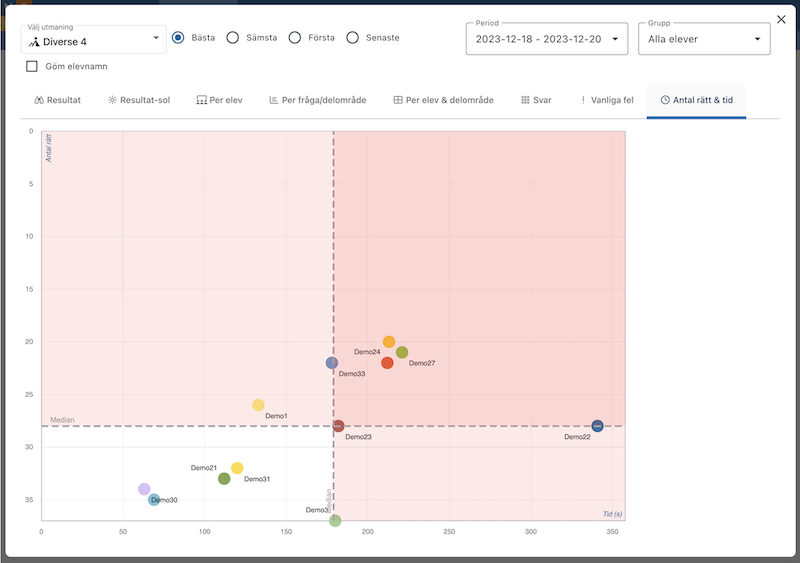
Task: Open the Period date range dropdown
Action: point(546,39)
